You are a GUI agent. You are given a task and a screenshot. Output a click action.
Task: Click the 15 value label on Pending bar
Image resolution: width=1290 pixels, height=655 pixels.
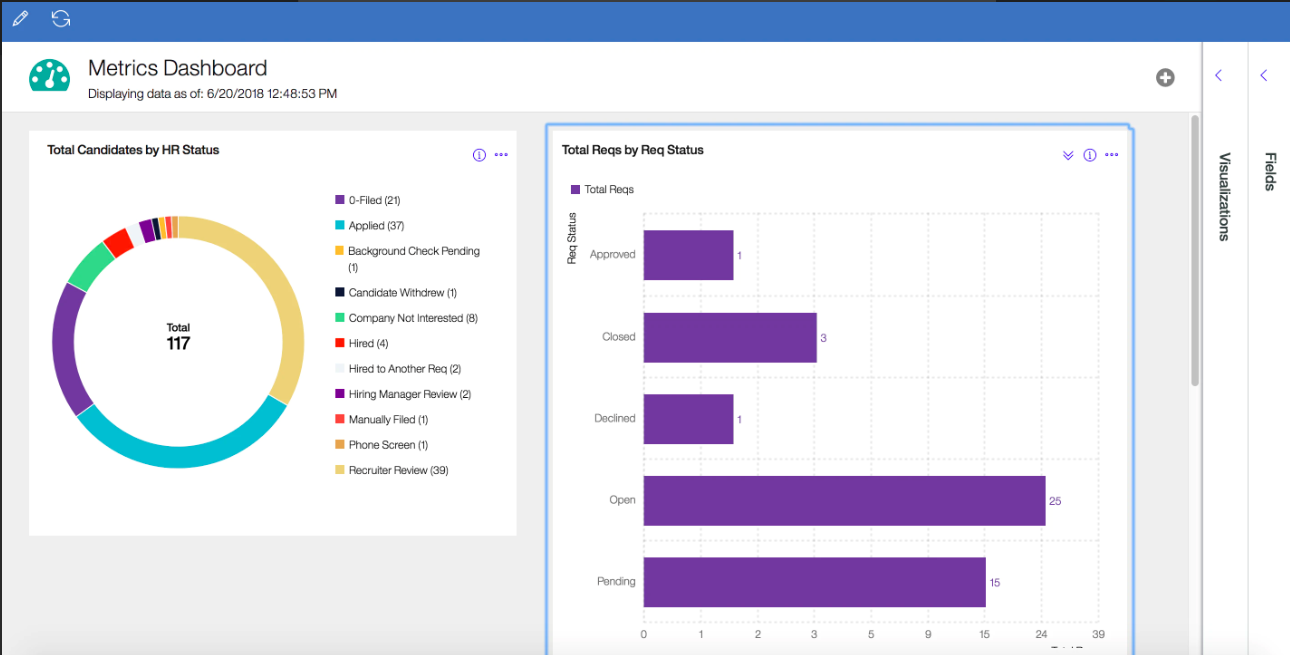point(995,583)
